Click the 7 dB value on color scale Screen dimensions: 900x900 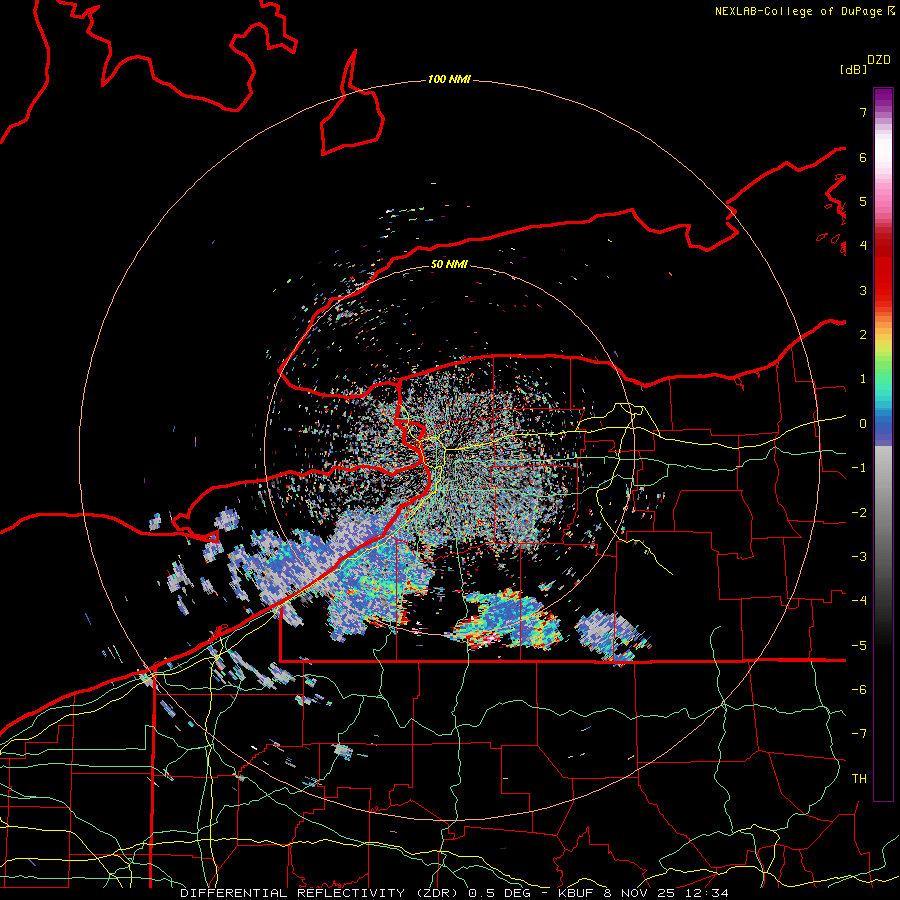(863, 112)
